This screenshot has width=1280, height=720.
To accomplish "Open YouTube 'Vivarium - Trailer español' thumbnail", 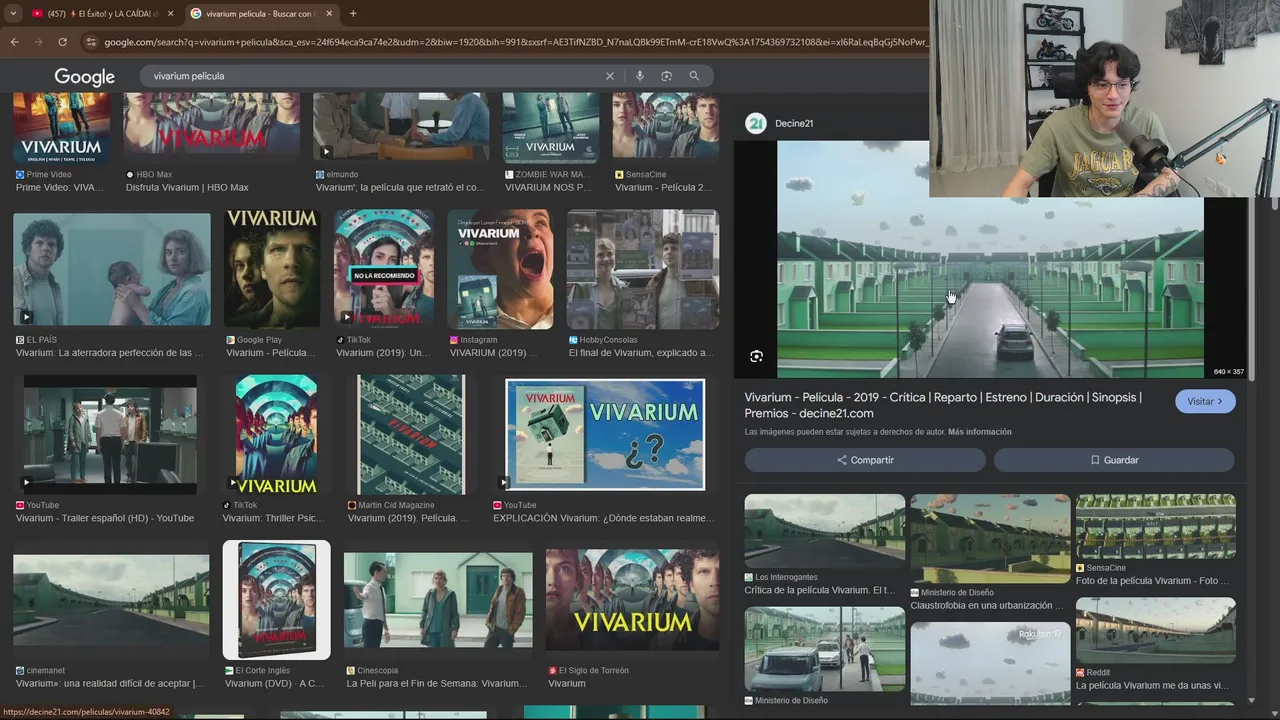I will coord(110,433).
